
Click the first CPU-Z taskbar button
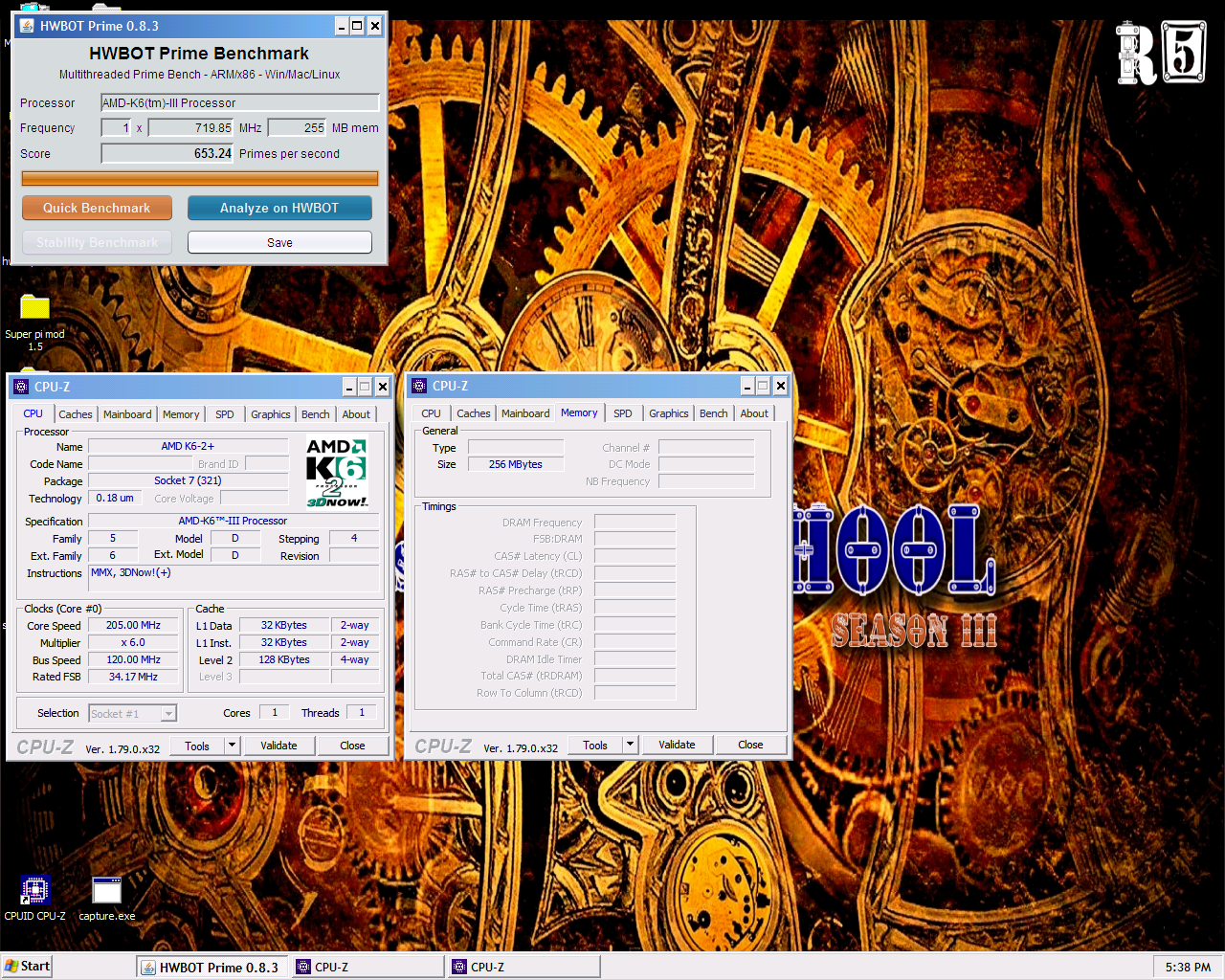click(367, 967)
